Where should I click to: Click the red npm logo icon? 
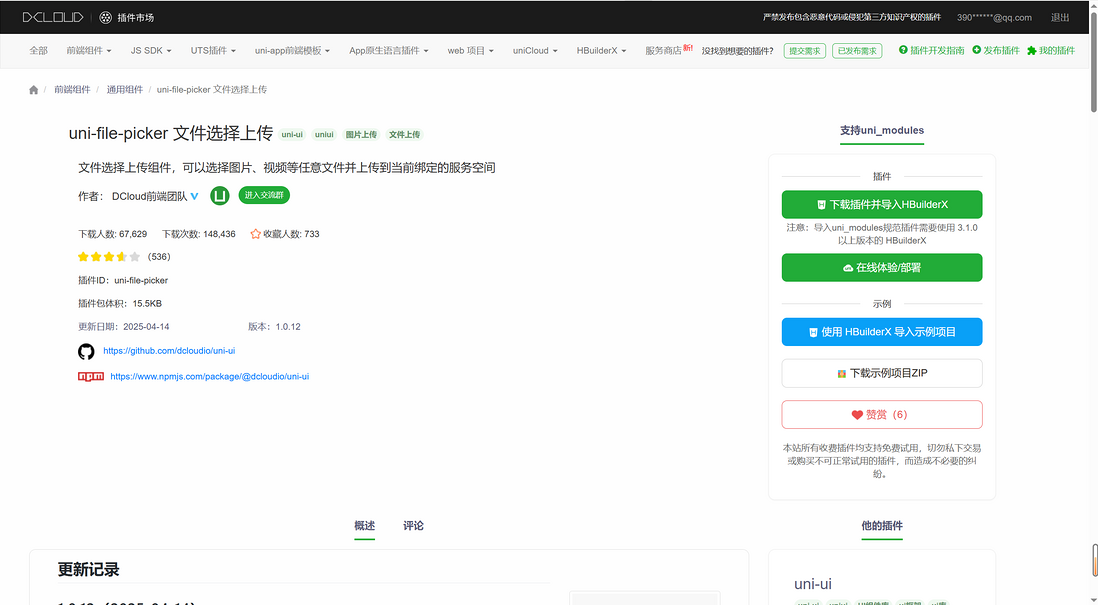(91, 377)
